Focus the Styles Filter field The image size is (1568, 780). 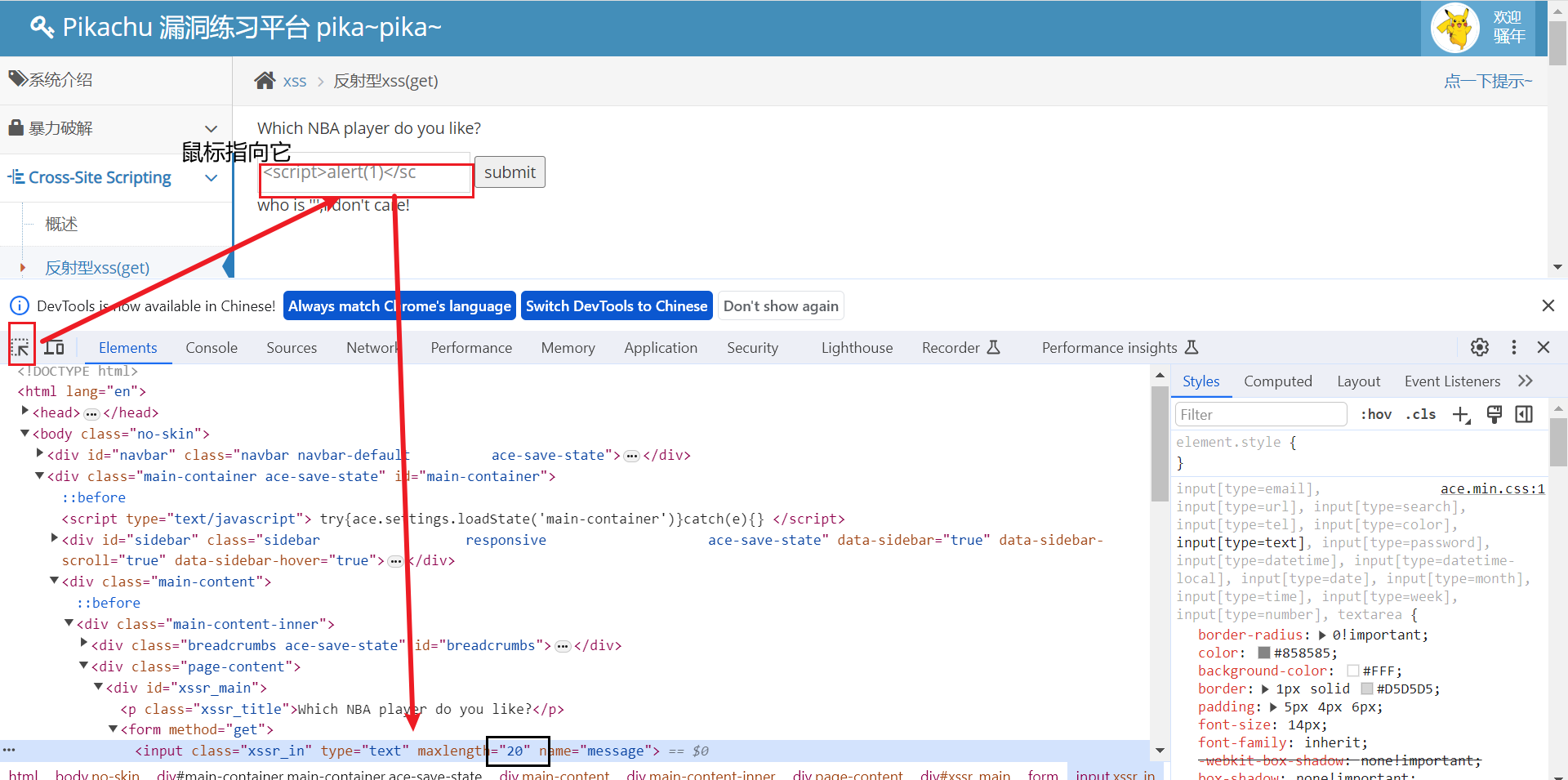[1260, 415]
